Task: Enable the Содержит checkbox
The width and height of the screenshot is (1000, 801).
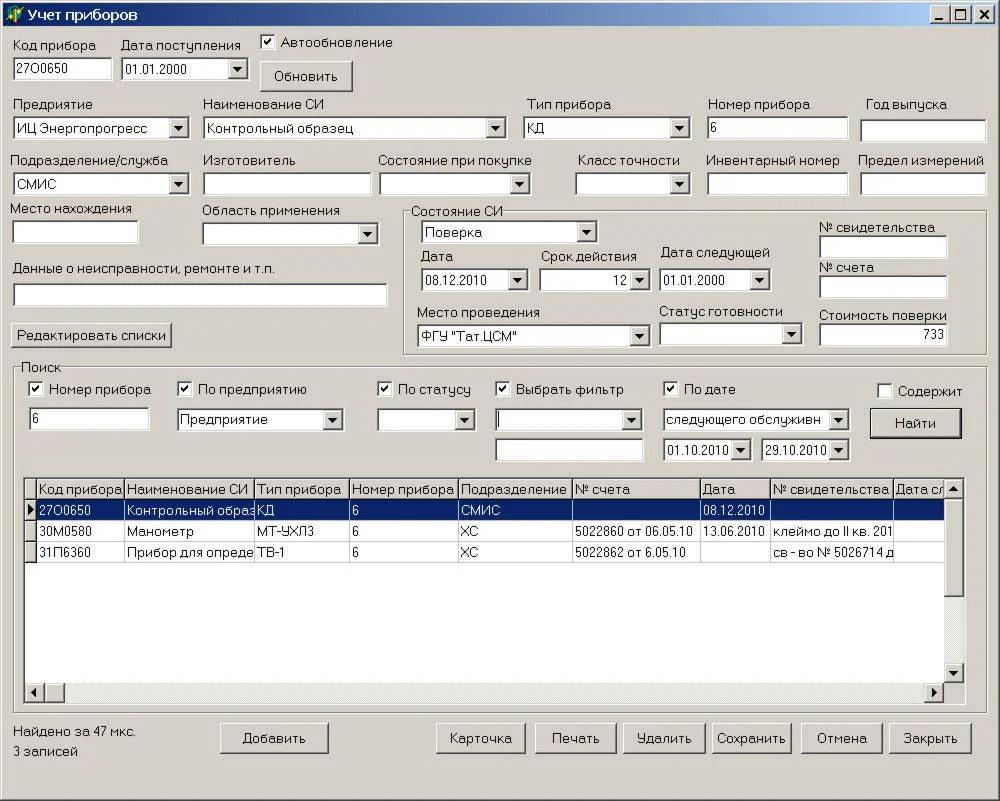Action: tap(884, 391)
